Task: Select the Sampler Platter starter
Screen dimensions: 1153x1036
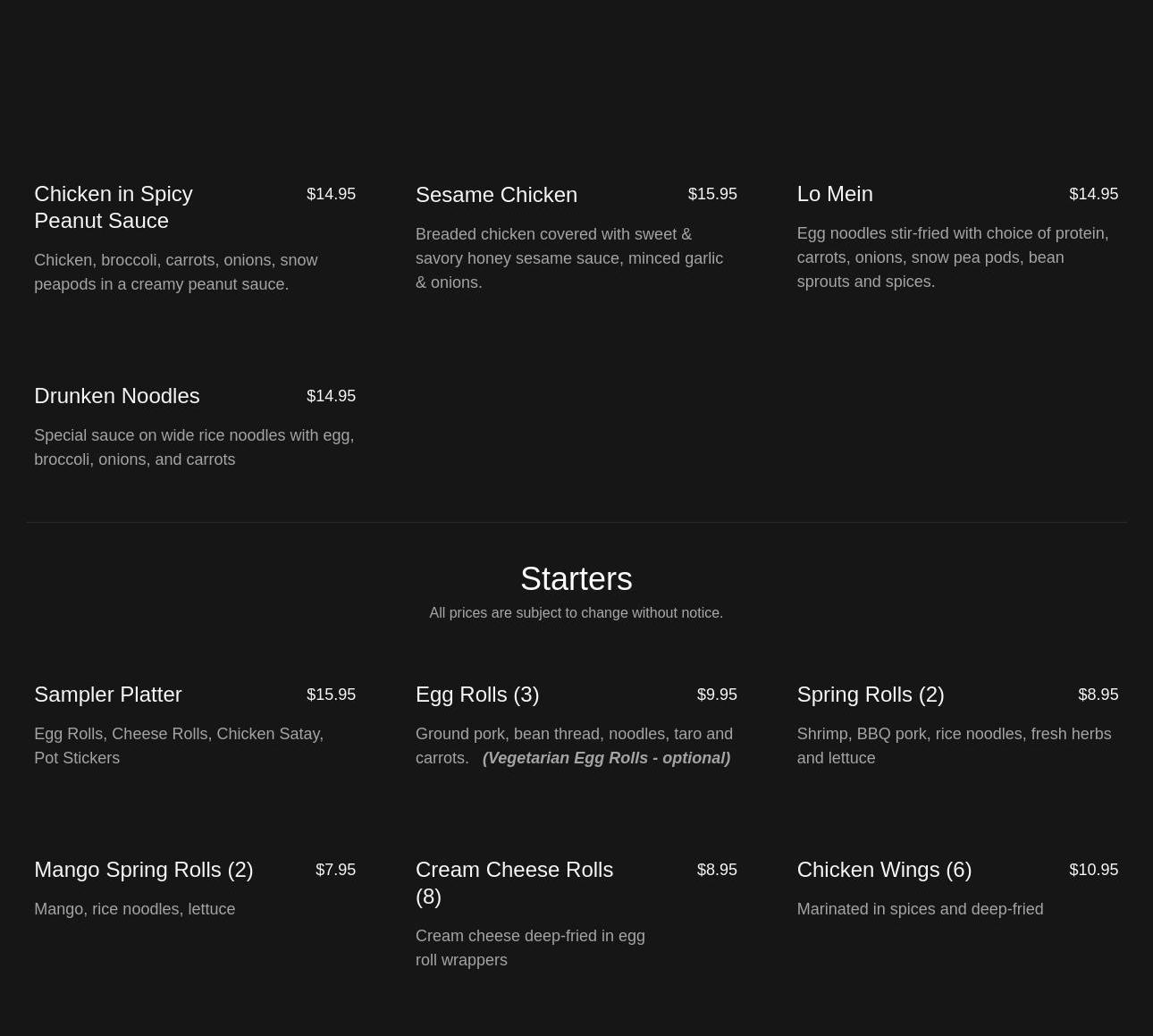Action: coord(107,695)
